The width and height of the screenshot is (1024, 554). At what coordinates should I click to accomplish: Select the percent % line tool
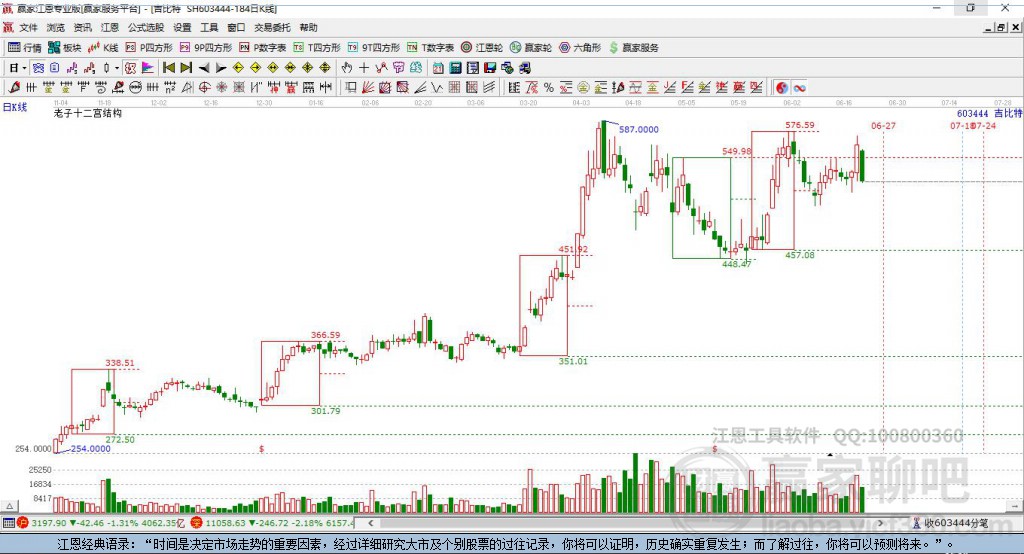point(549,88)
